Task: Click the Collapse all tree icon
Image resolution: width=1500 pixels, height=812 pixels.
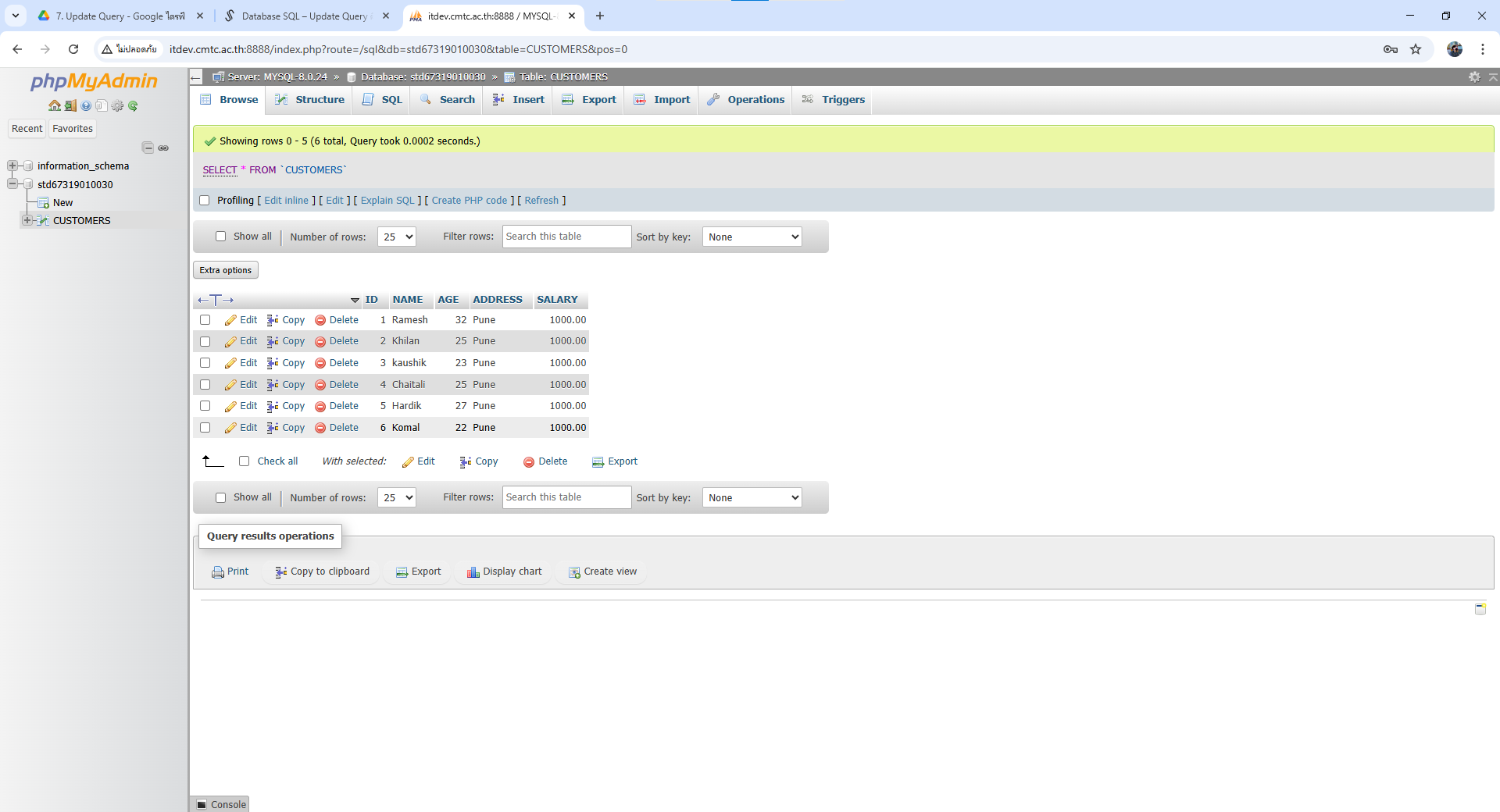Action: 148,148
